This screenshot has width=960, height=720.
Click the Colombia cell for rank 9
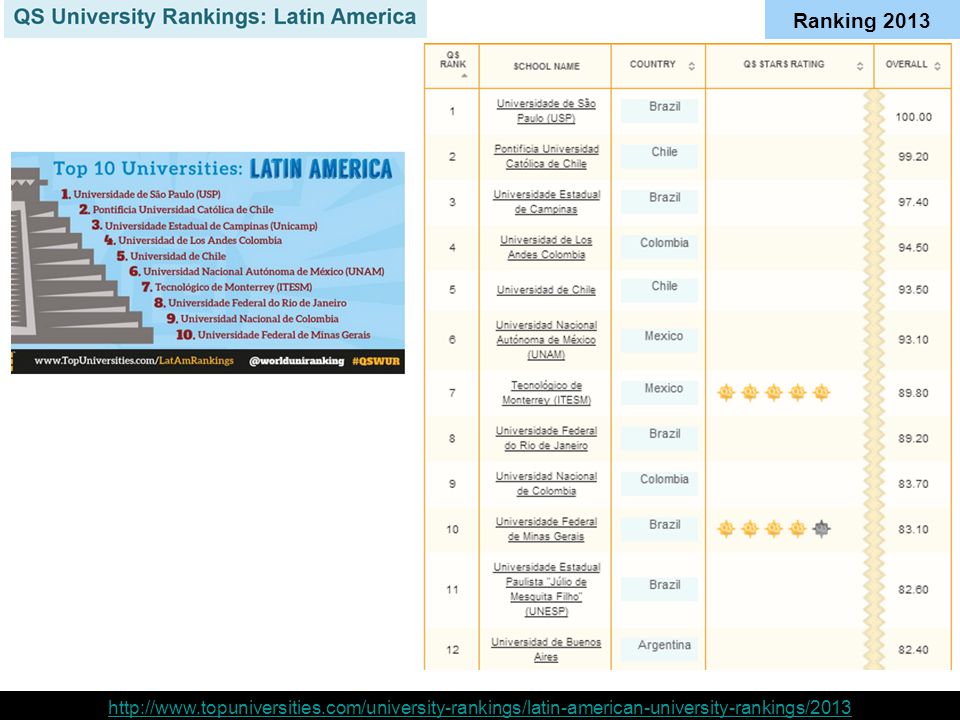[x=659, y=483]
